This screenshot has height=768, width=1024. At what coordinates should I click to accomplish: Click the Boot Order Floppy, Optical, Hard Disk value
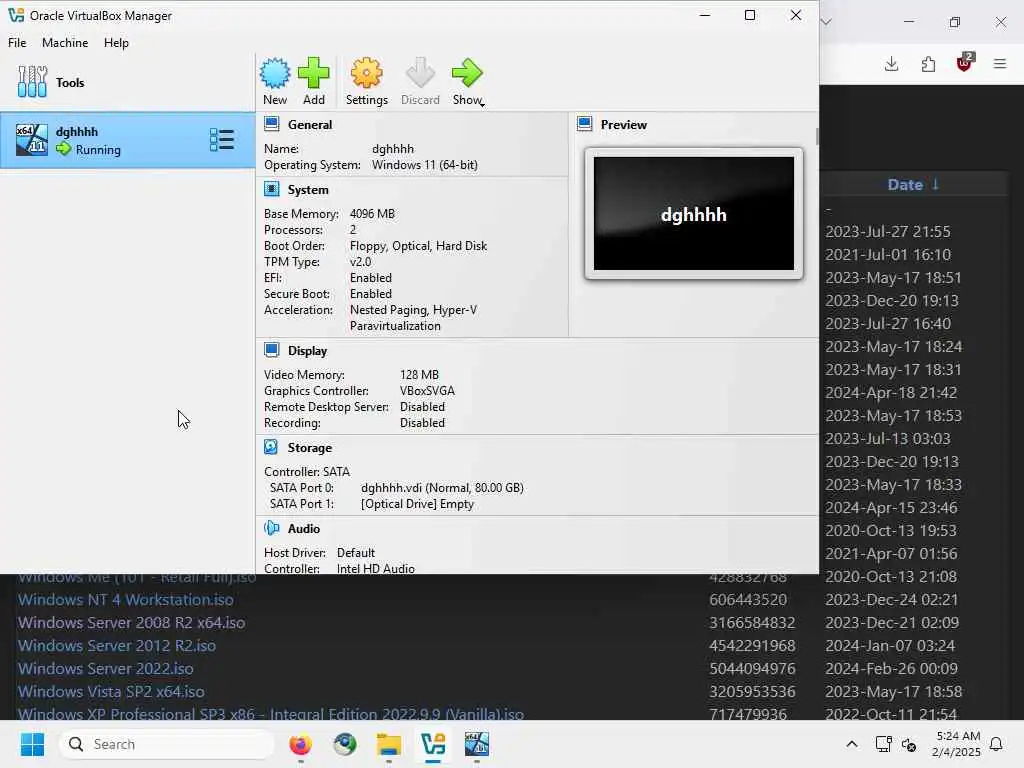click(x=419, y=246)
